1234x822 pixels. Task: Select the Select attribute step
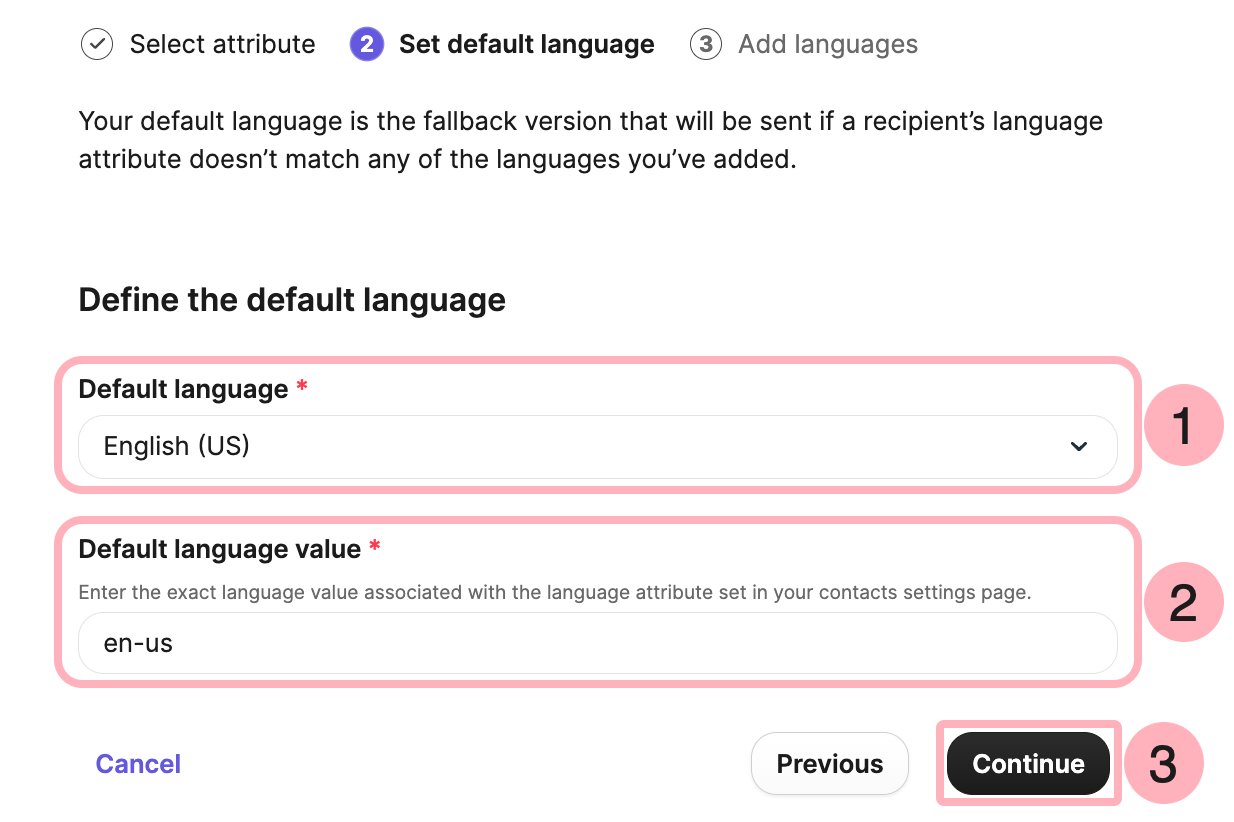pos(222,44)
